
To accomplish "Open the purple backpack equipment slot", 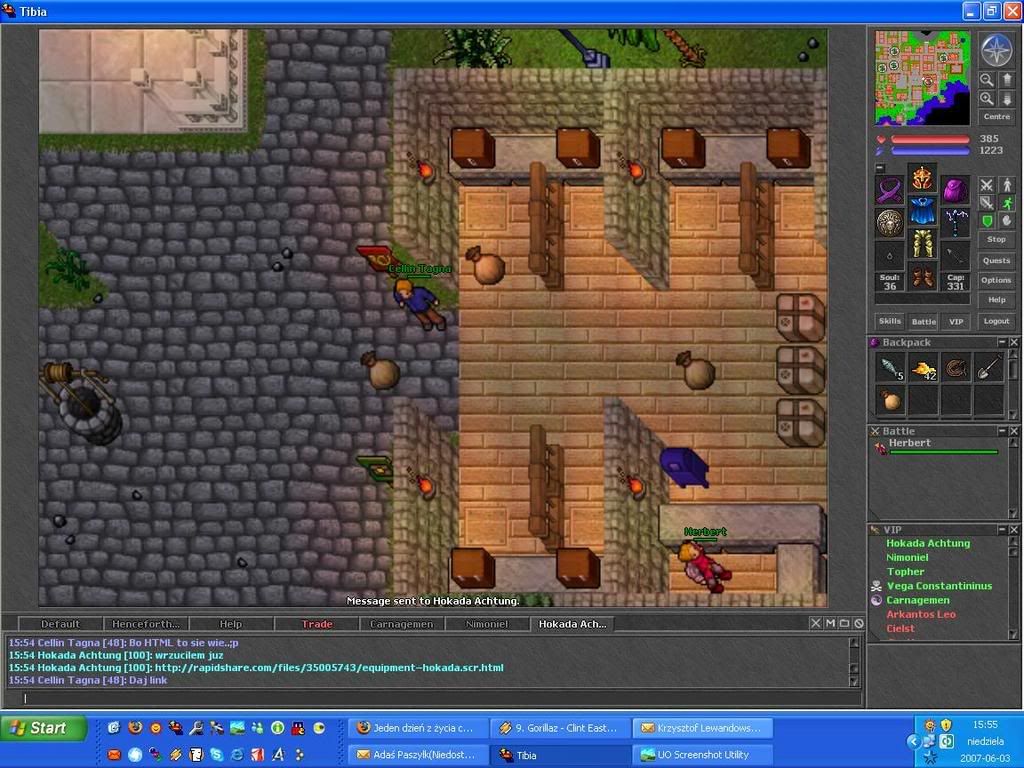I will point(955,191).
